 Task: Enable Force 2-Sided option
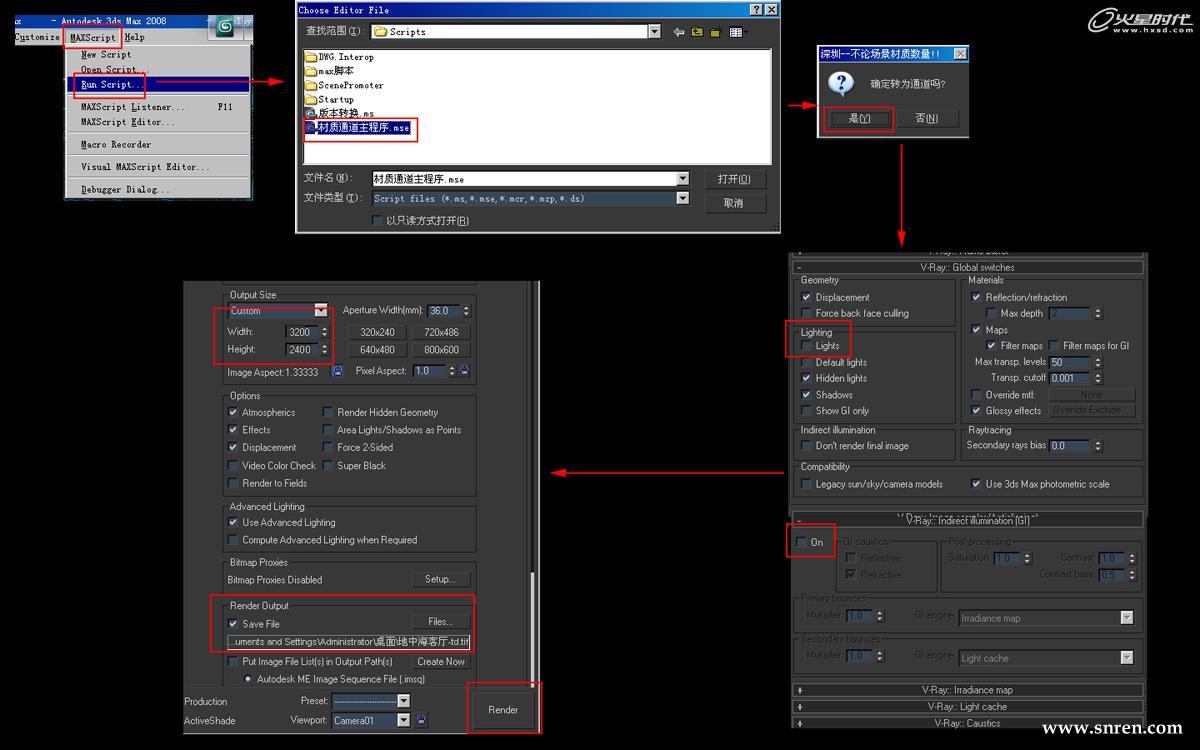[x=328, y=448]
